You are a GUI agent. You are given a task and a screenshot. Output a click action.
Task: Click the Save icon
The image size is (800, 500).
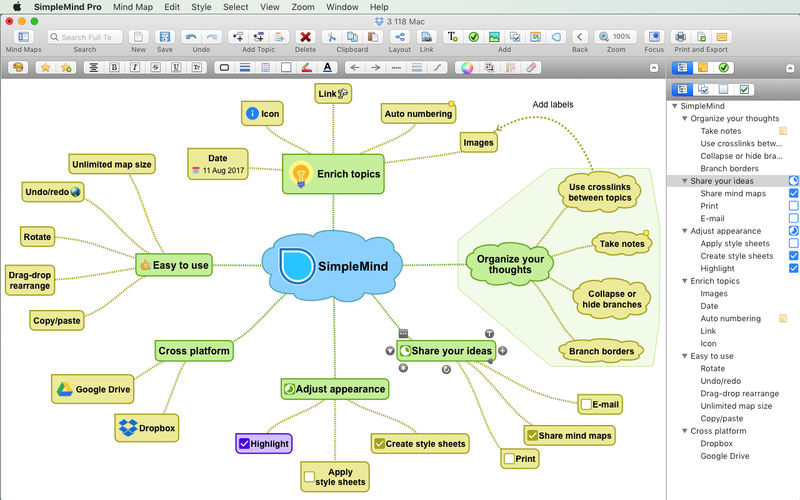(164, 37)
